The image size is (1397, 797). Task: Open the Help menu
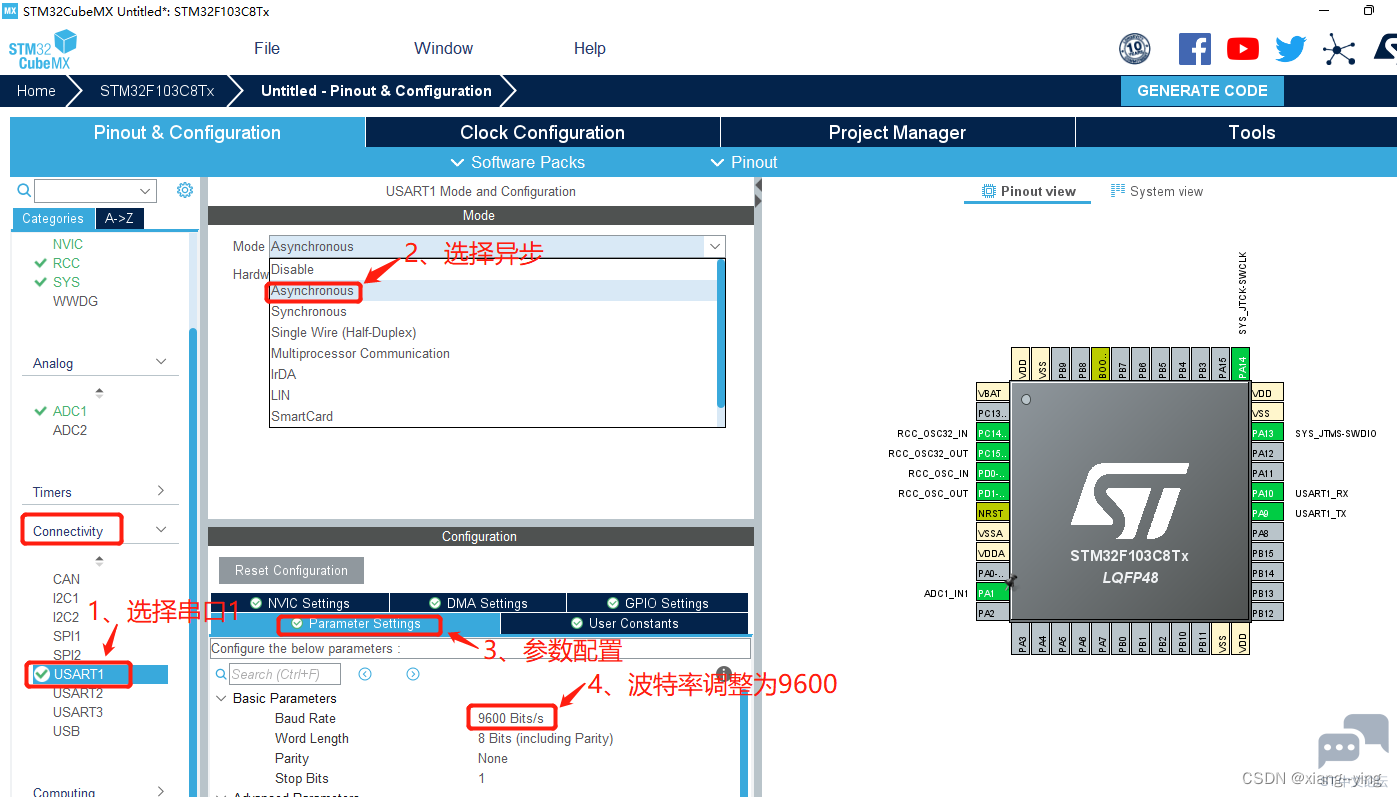(x=589, y=48)
